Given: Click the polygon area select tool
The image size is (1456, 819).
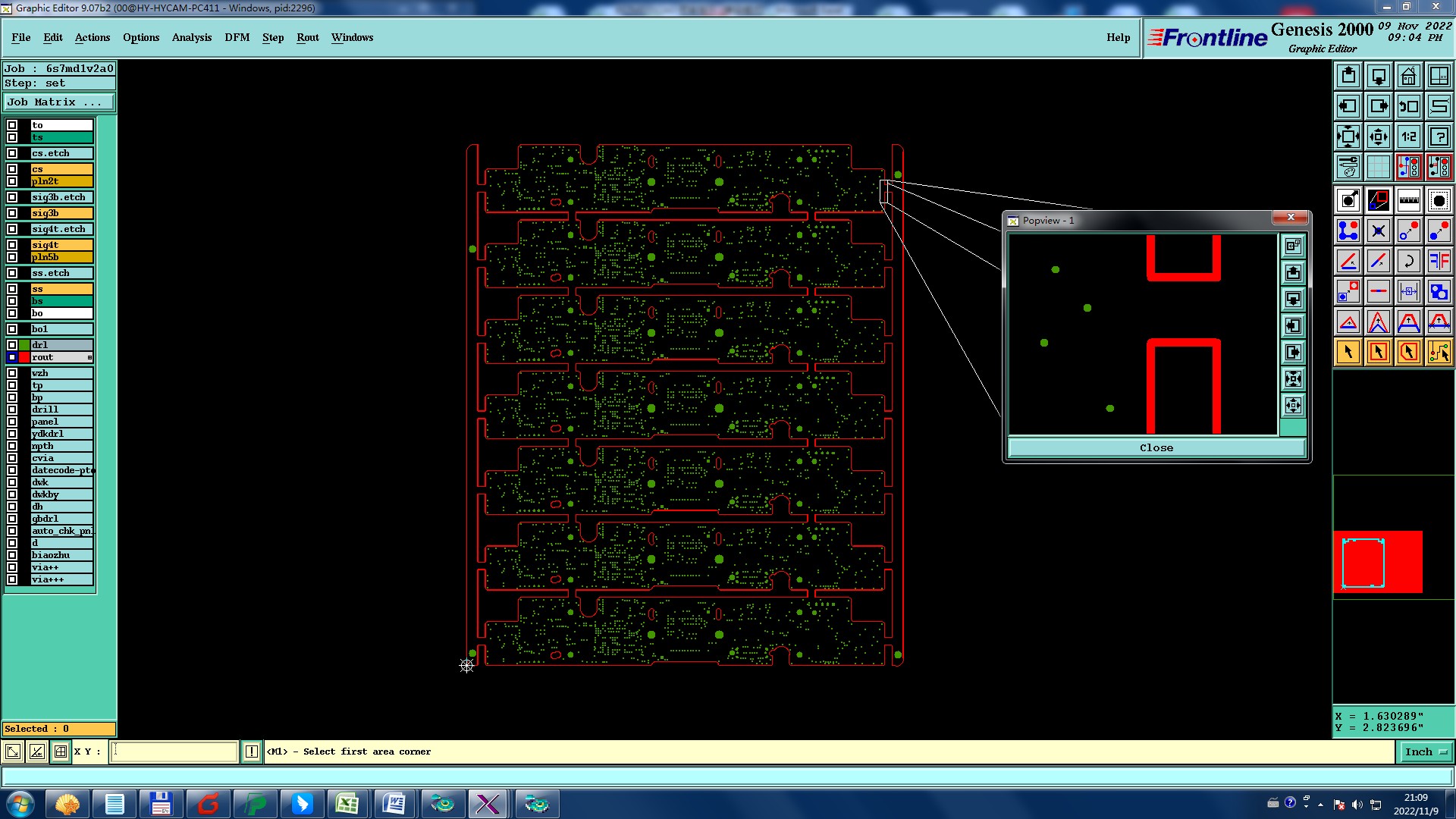Looking at the screenshot, I should [x=1408, y=352].
